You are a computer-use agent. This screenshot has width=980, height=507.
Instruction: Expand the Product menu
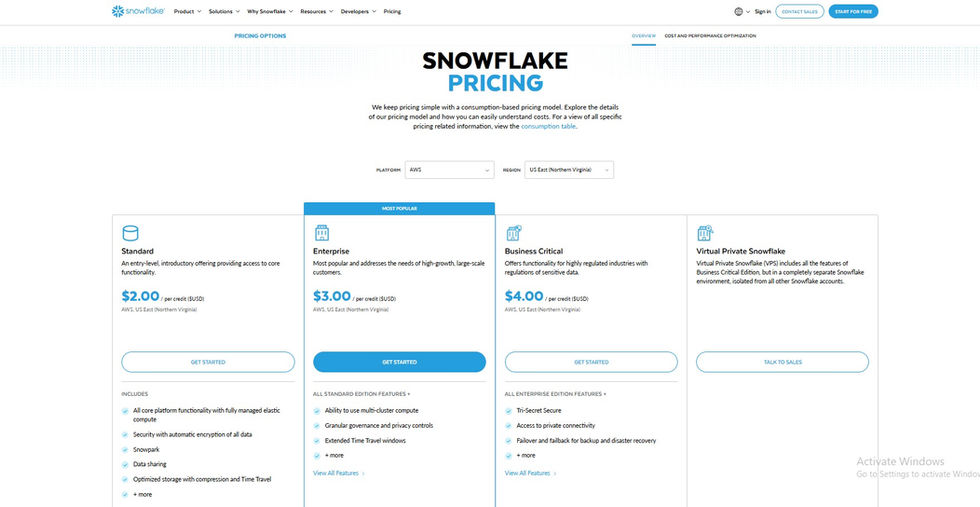point(187,11)
